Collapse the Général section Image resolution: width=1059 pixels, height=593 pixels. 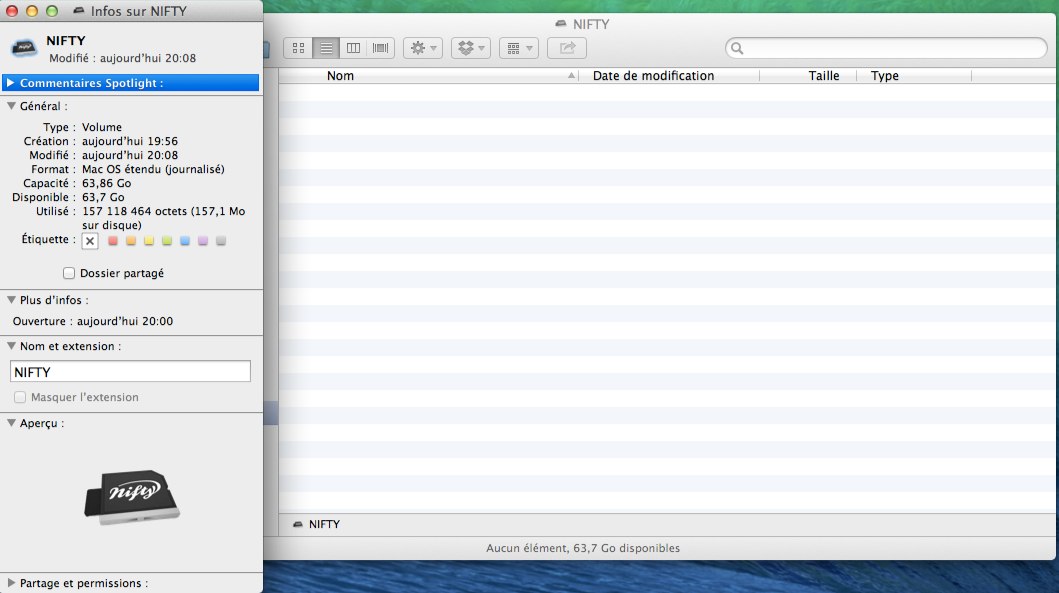pos(11,106)
